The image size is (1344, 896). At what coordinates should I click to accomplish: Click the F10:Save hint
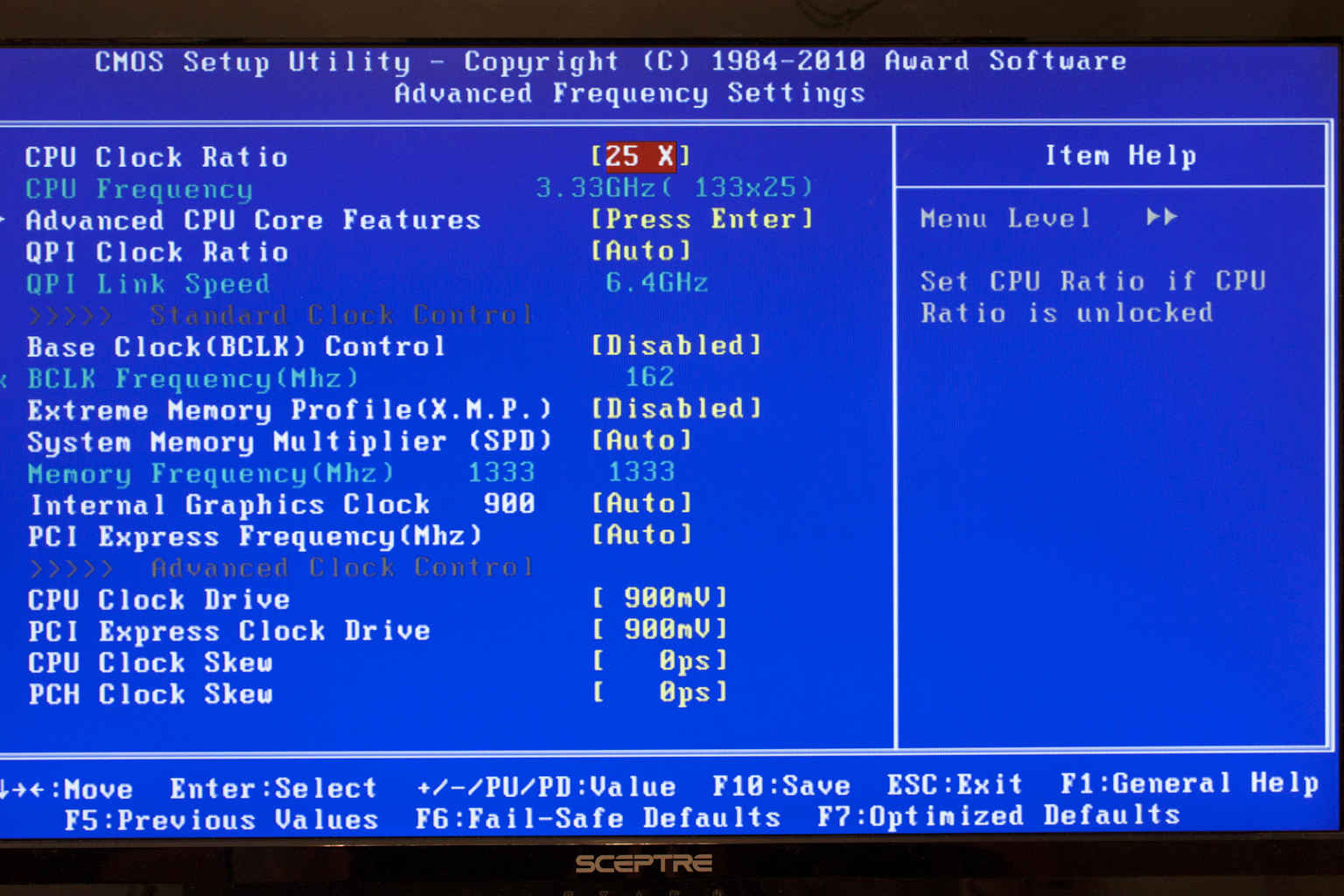click(x=781, y=786)
